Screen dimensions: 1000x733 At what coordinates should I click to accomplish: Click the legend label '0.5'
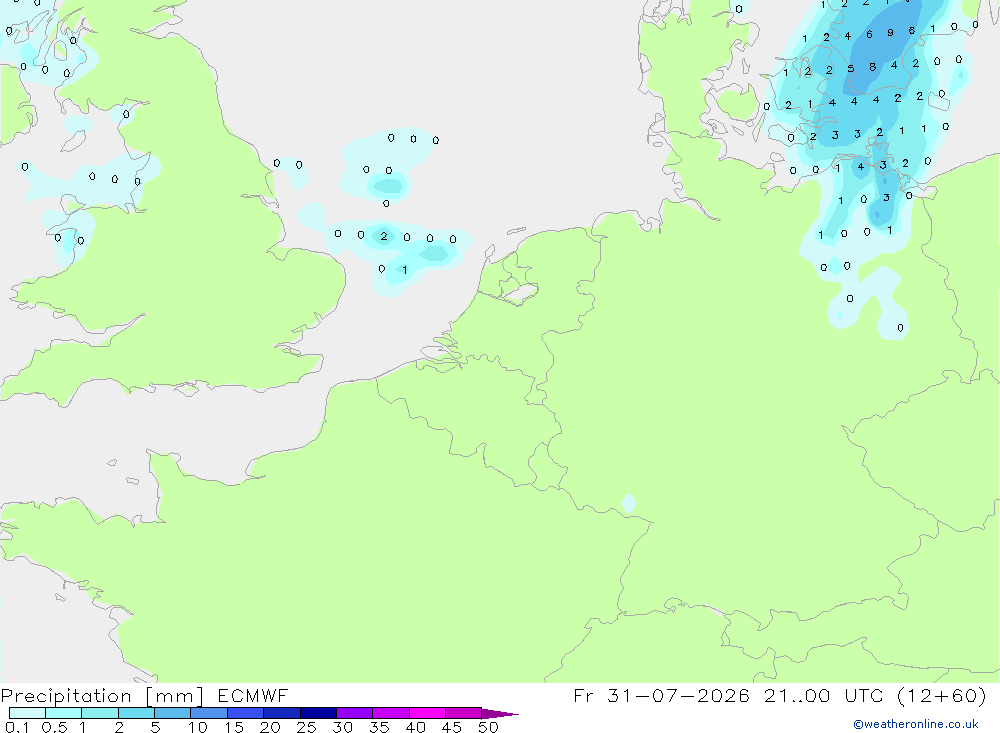tap(54, 727)
